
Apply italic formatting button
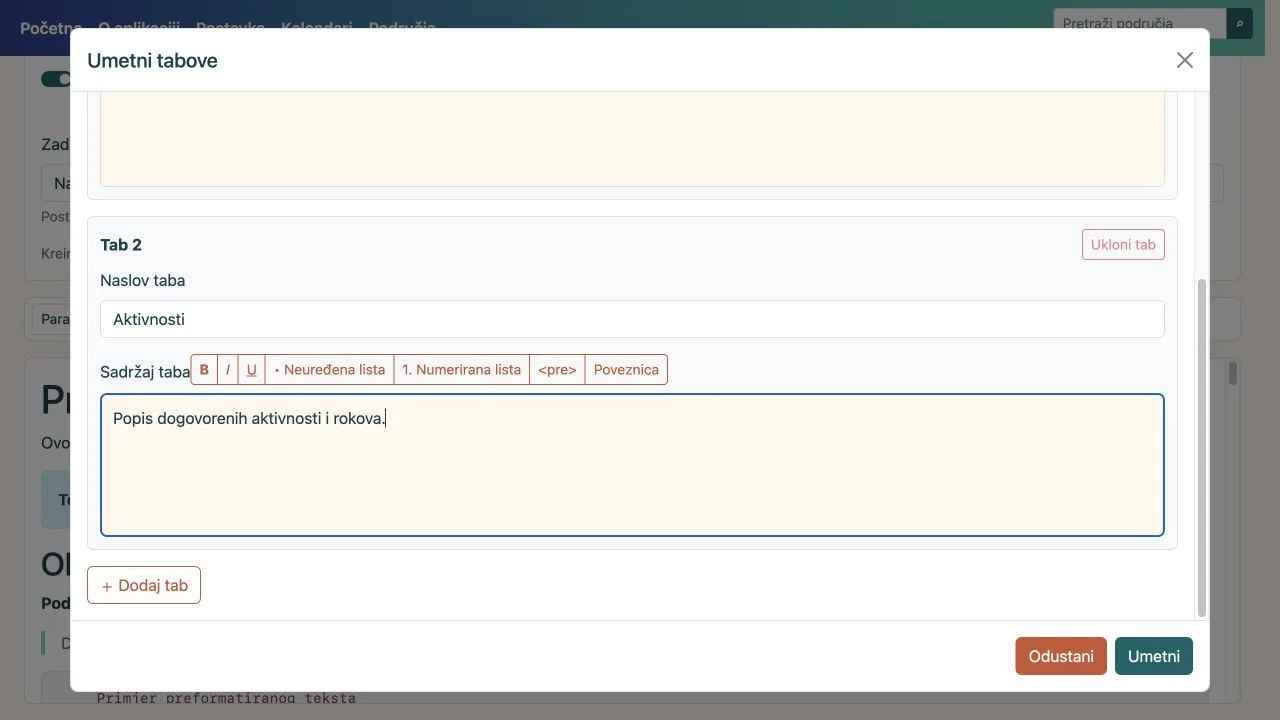(228, 370)
